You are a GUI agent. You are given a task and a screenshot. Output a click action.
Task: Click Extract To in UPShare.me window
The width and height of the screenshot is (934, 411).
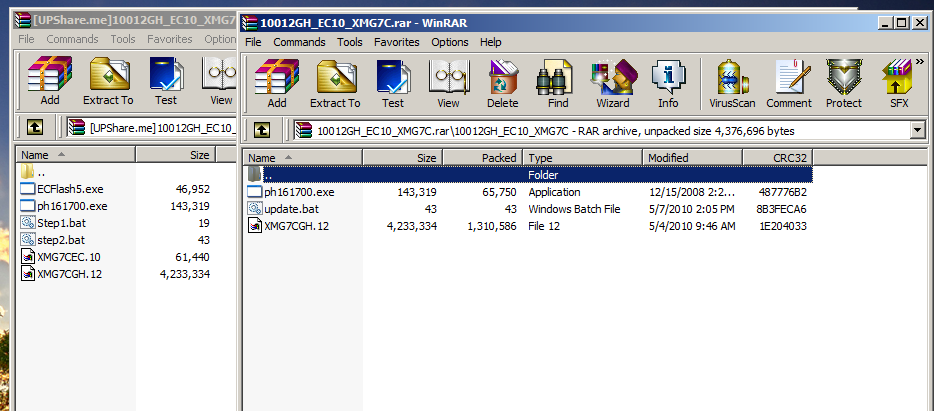click(x=108, y=81)
